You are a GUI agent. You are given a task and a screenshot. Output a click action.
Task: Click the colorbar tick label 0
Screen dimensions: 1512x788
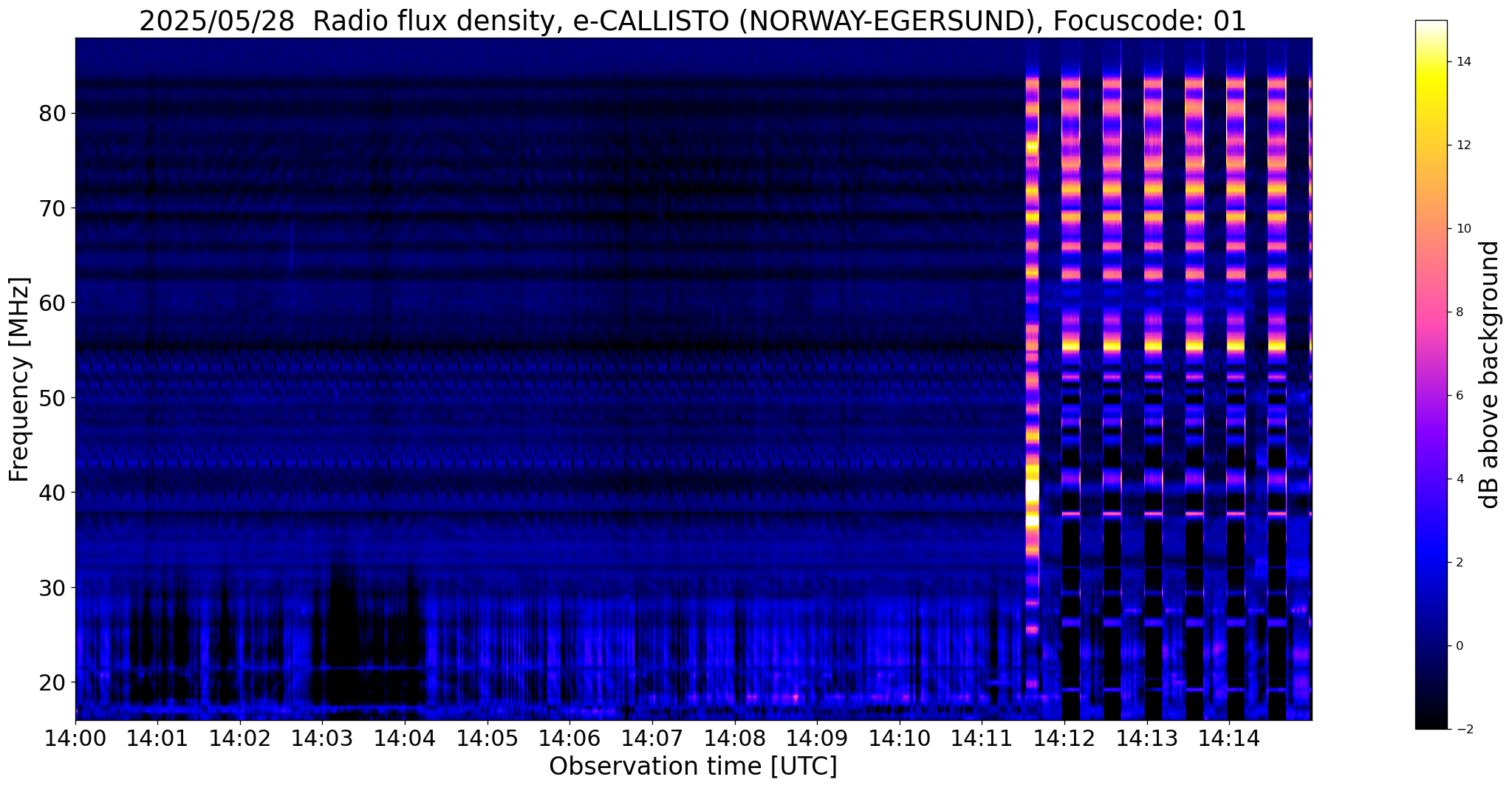[1458, 646]
